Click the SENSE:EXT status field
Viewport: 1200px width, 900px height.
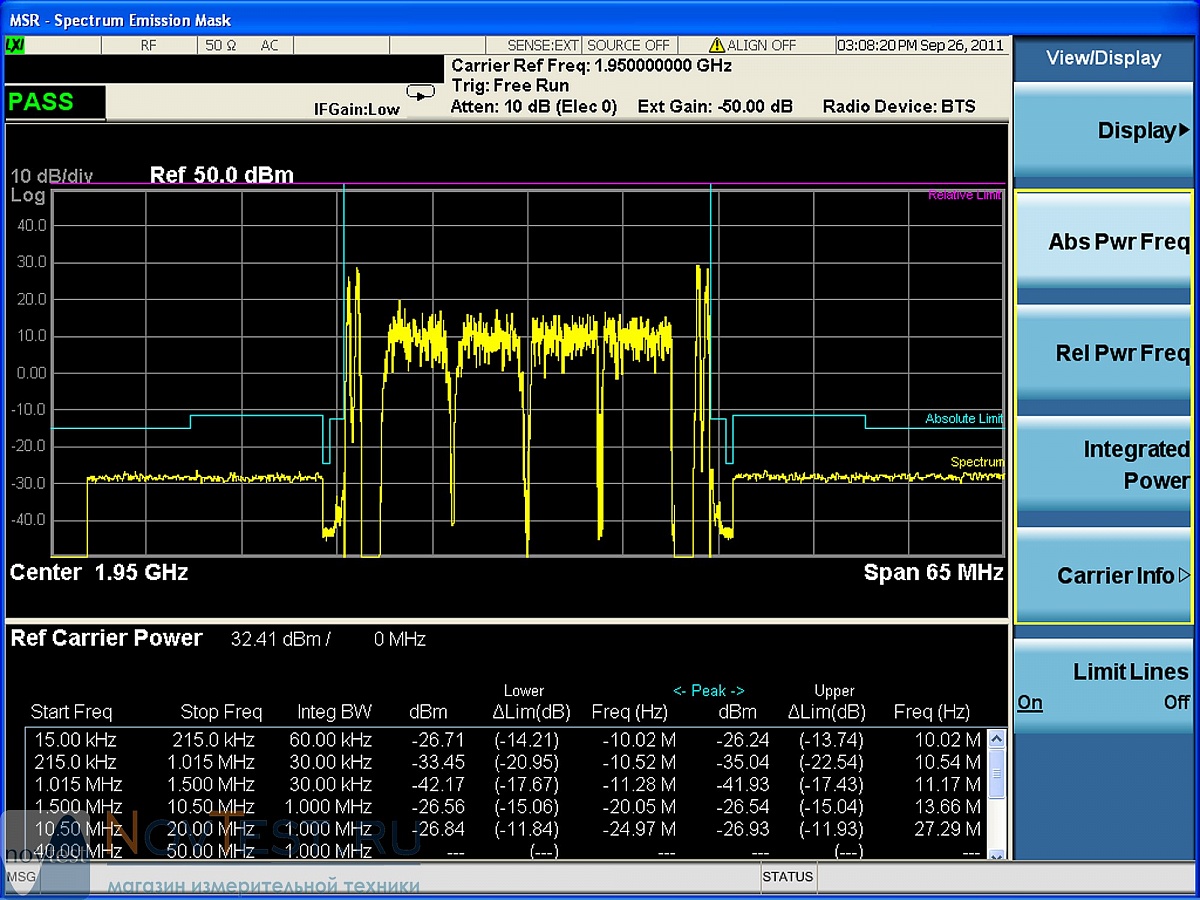pyautogui.click(x=543, y=46)
